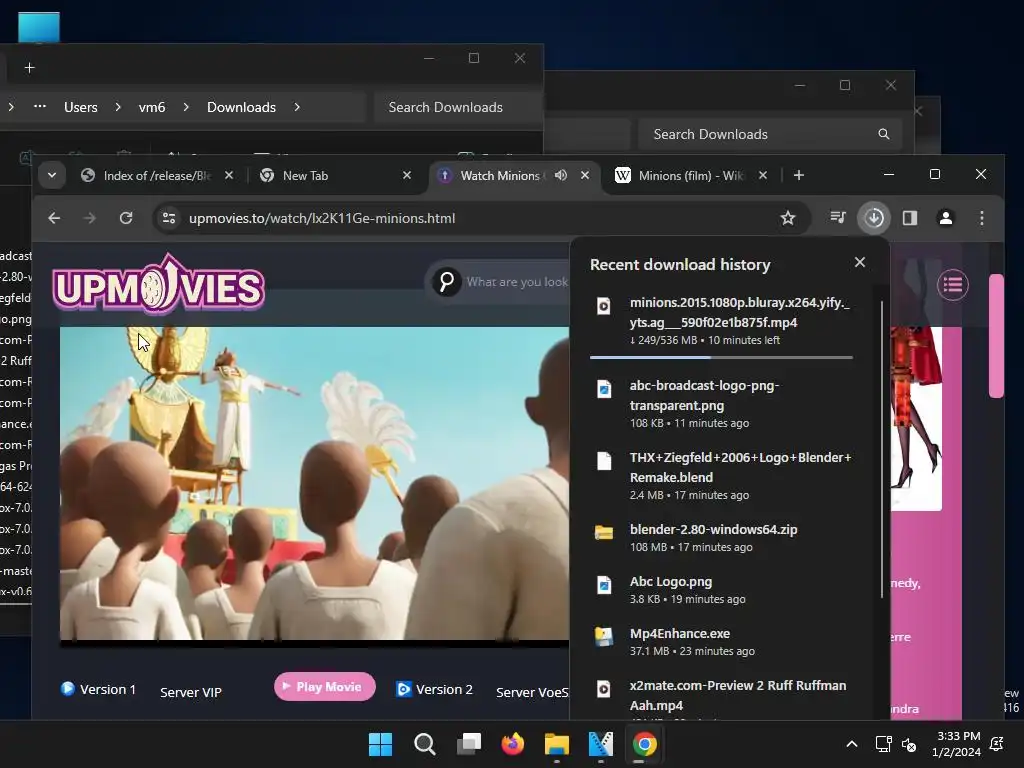1024x768 pixels.
Task: Expand chevron between vm6 and Downloads
Action: click(186, 107)
